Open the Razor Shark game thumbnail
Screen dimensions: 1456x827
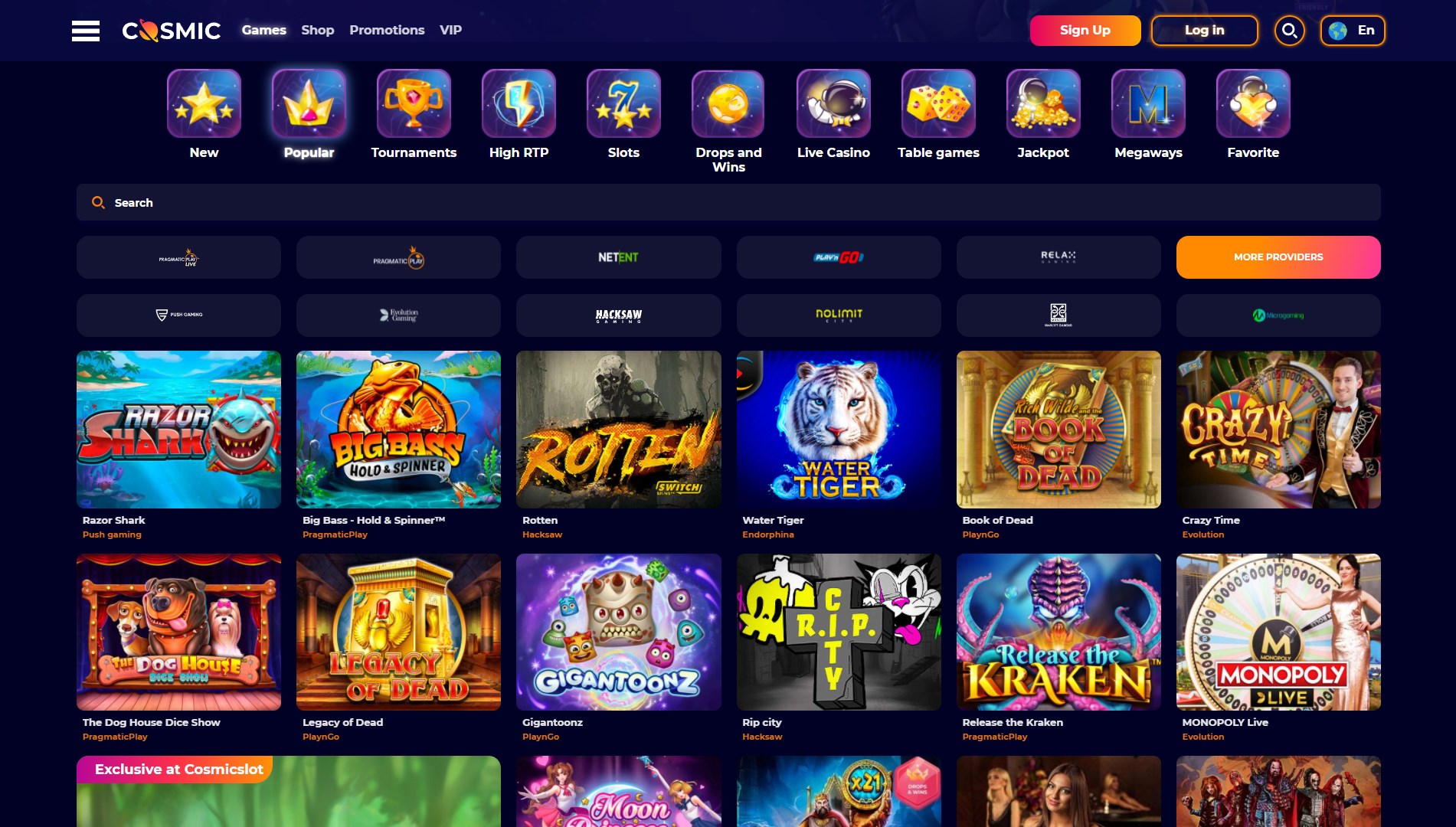pyautogui.click(x=178, y=430)
